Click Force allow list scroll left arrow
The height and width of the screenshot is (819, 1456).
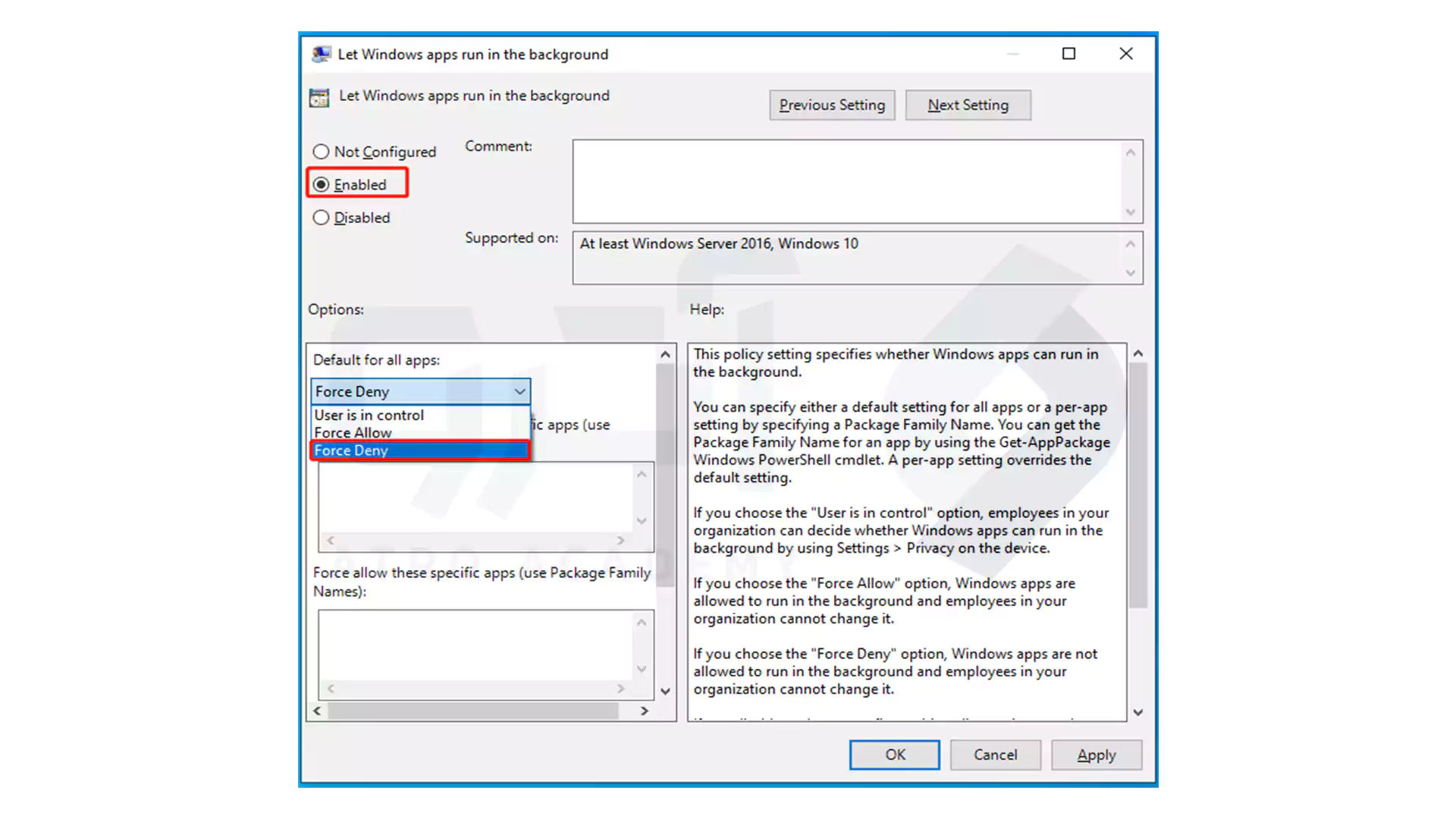coord(331,689)
